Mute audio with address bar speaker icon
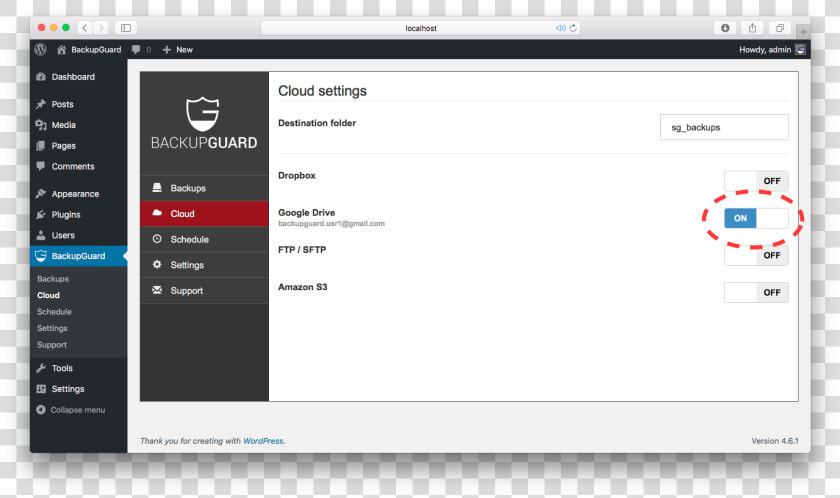The width and height of the screenshot is (840, 498). pos(560,28)
